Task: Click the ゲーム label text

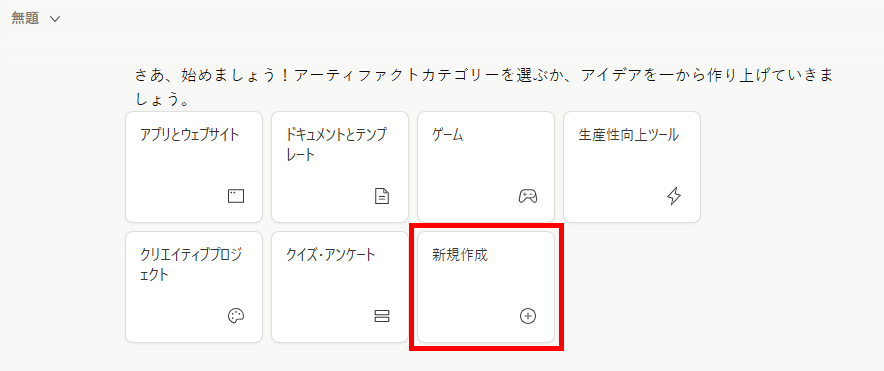Action: pyautogui.click(x=447, y=135)
